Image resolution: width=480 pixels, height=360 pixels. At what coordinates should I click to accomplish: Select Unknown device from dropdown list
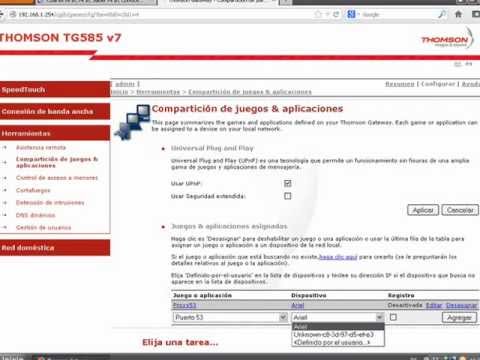[x=334, y=334]
